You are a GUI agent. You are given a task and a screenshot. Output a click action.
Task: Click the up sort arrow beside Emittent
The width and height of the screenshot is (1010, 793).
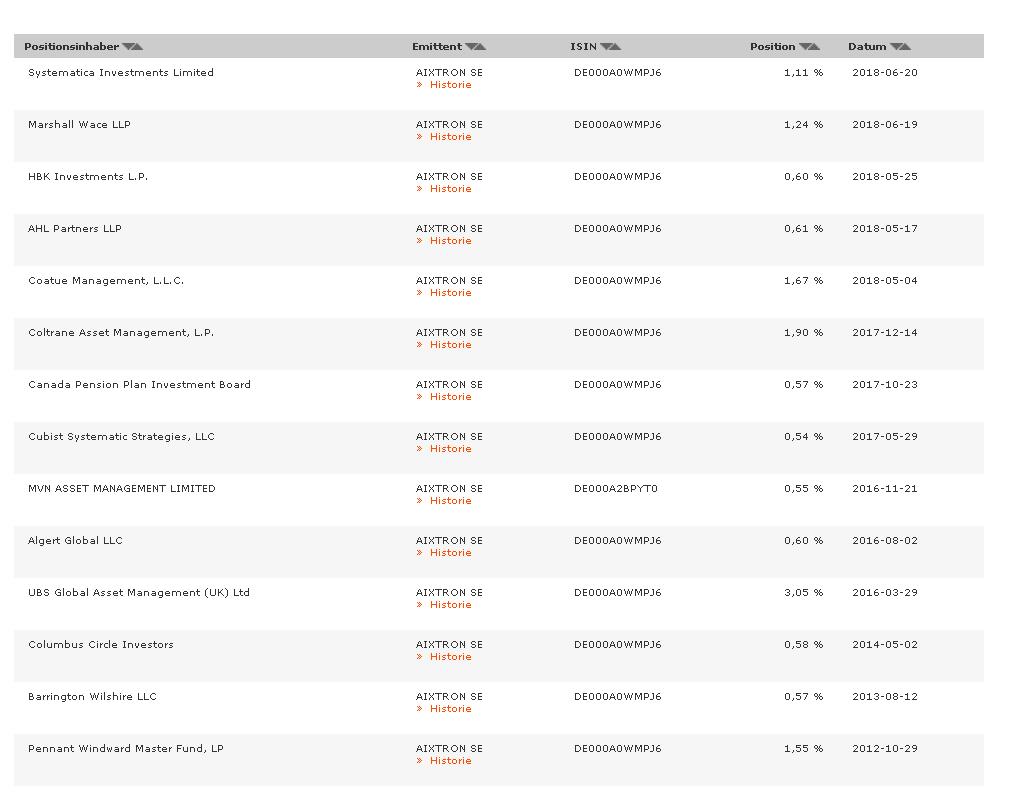(x=480, y=47)
